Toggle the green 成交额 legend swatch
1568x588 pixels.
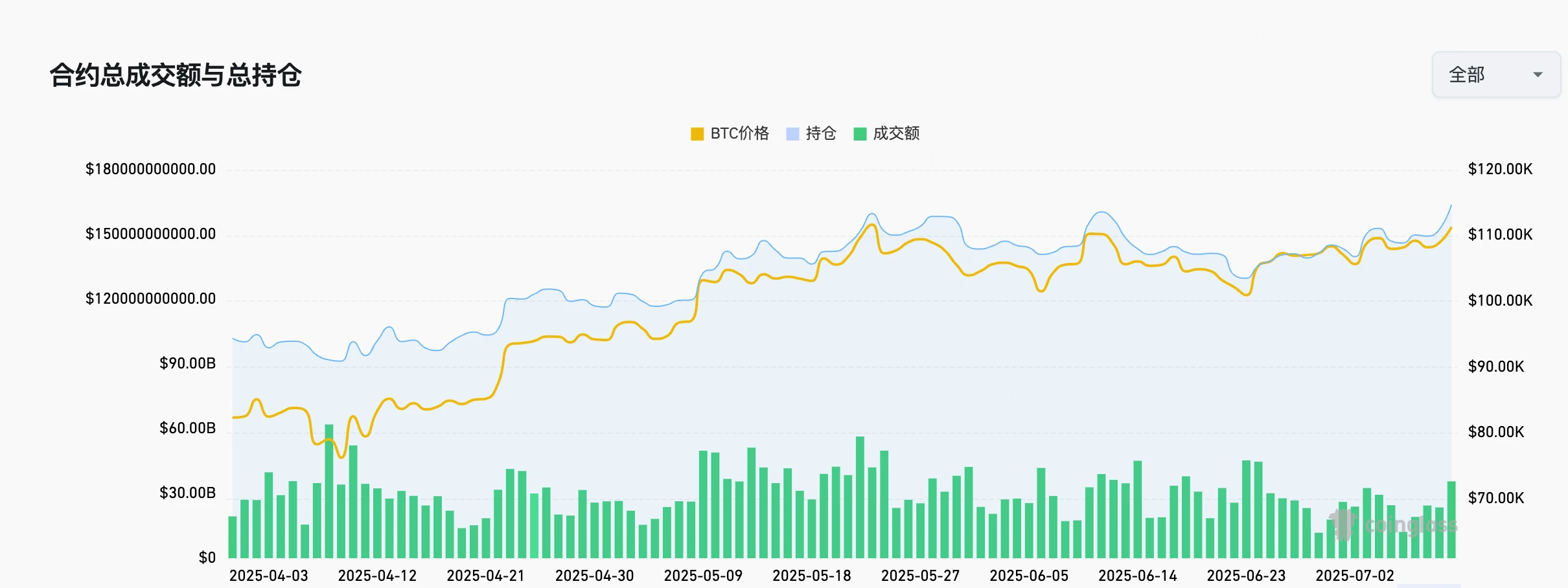pyautogui.click(x=860, y=134)
